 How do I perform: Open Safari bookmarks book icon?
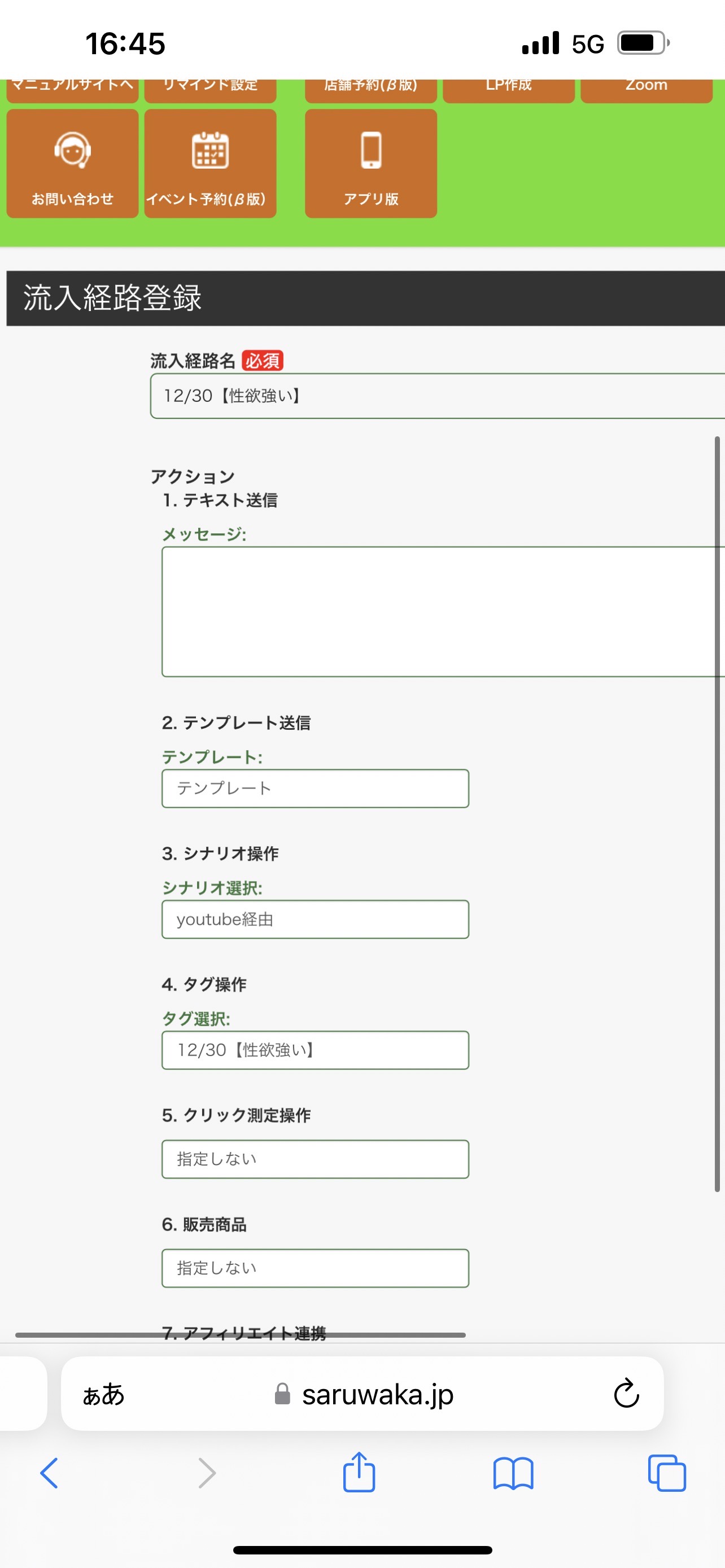click(x=513, y=1473)
